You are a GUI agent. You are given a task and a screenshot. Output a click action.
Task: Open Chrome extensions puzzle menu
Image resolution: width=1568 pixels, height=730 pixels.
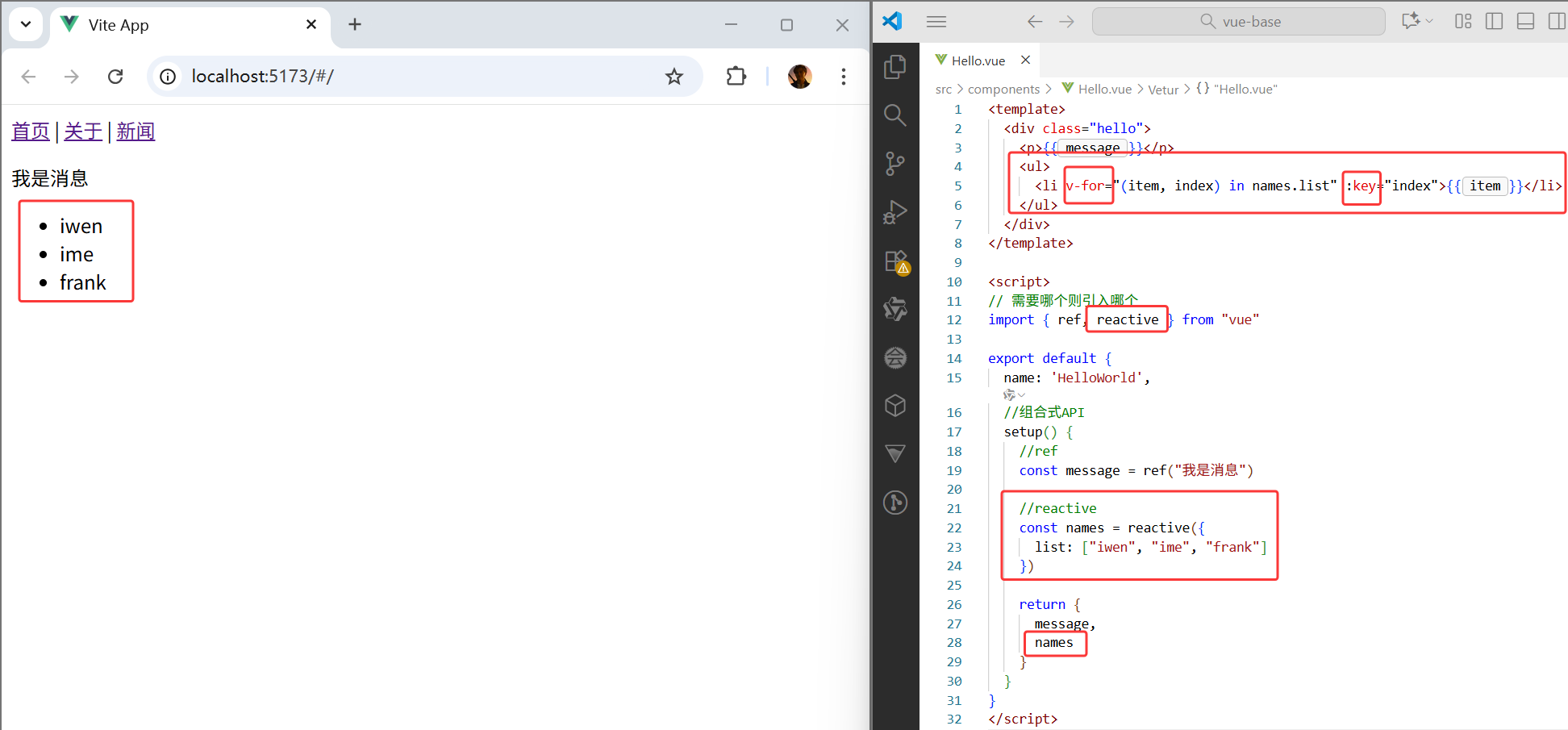tap(736, 77)
